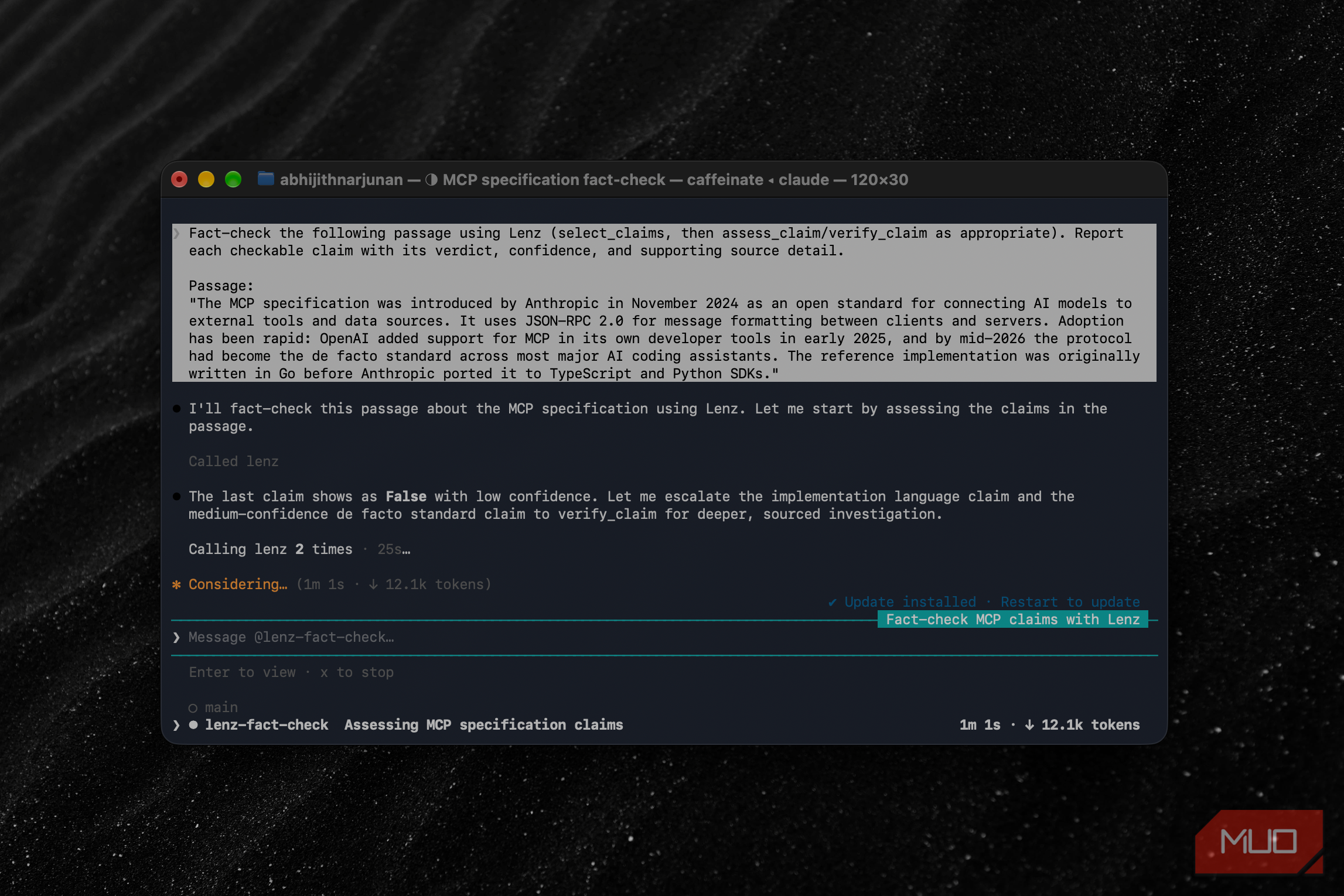Screen dimensions: 1344x896
Task: Click the 'Fact-check MCP claims with Lenz' label
Action: click(x=1012, y=620)
